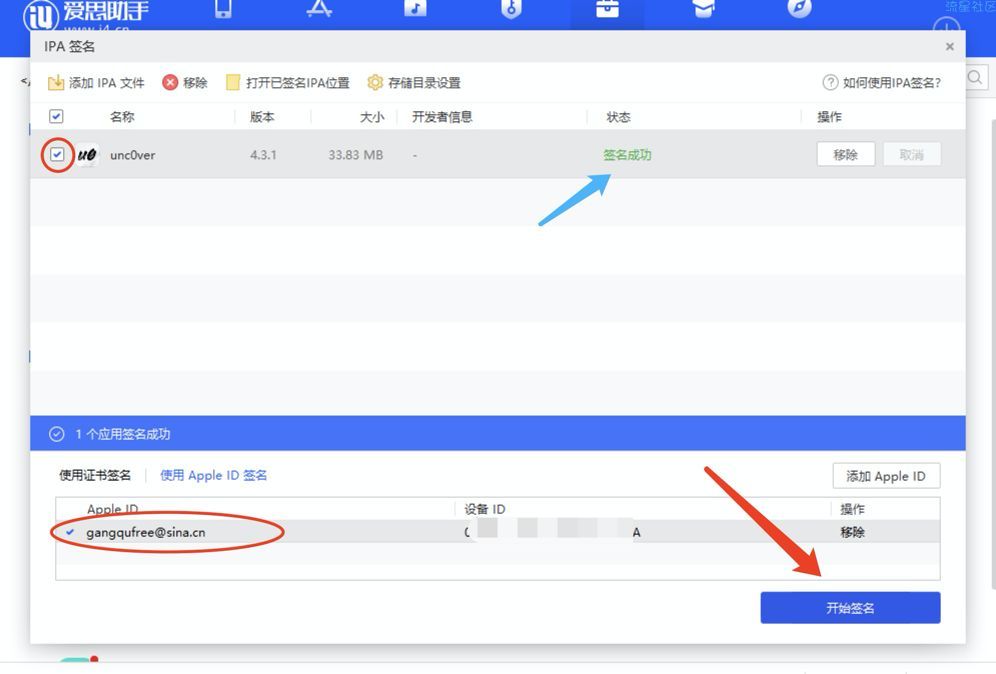Click the 大小 column header
Image resolution: width=996 pixels, height=674 pixels.
coord(372,117)
